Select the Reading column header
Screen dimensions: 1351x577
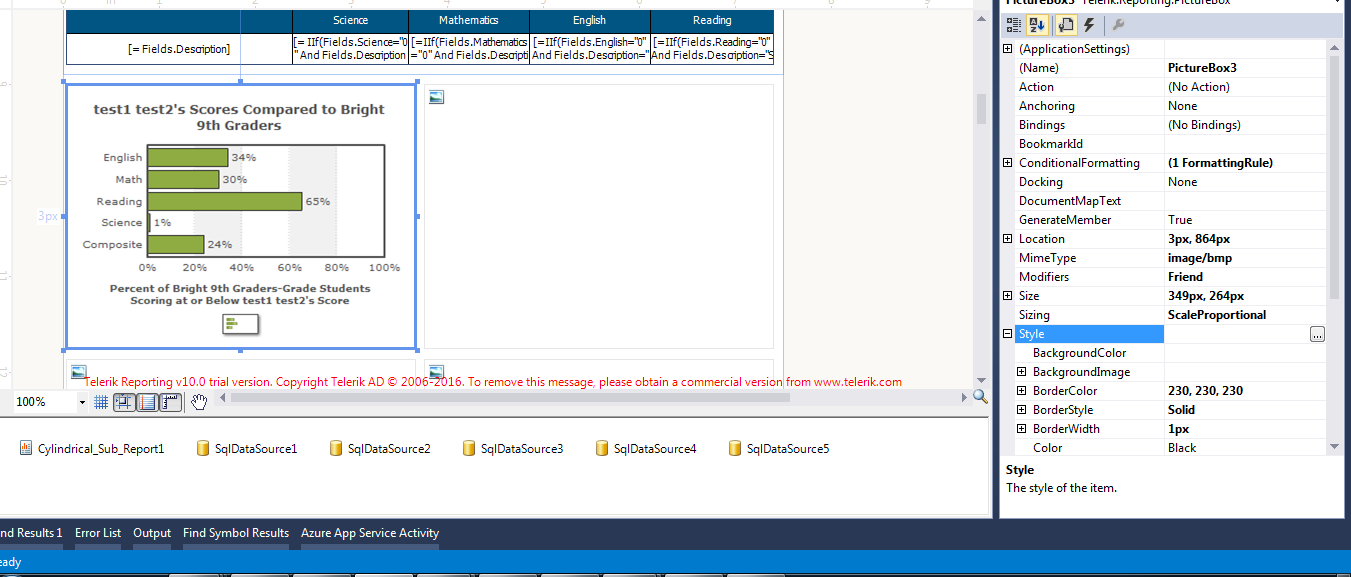(712, 20)
